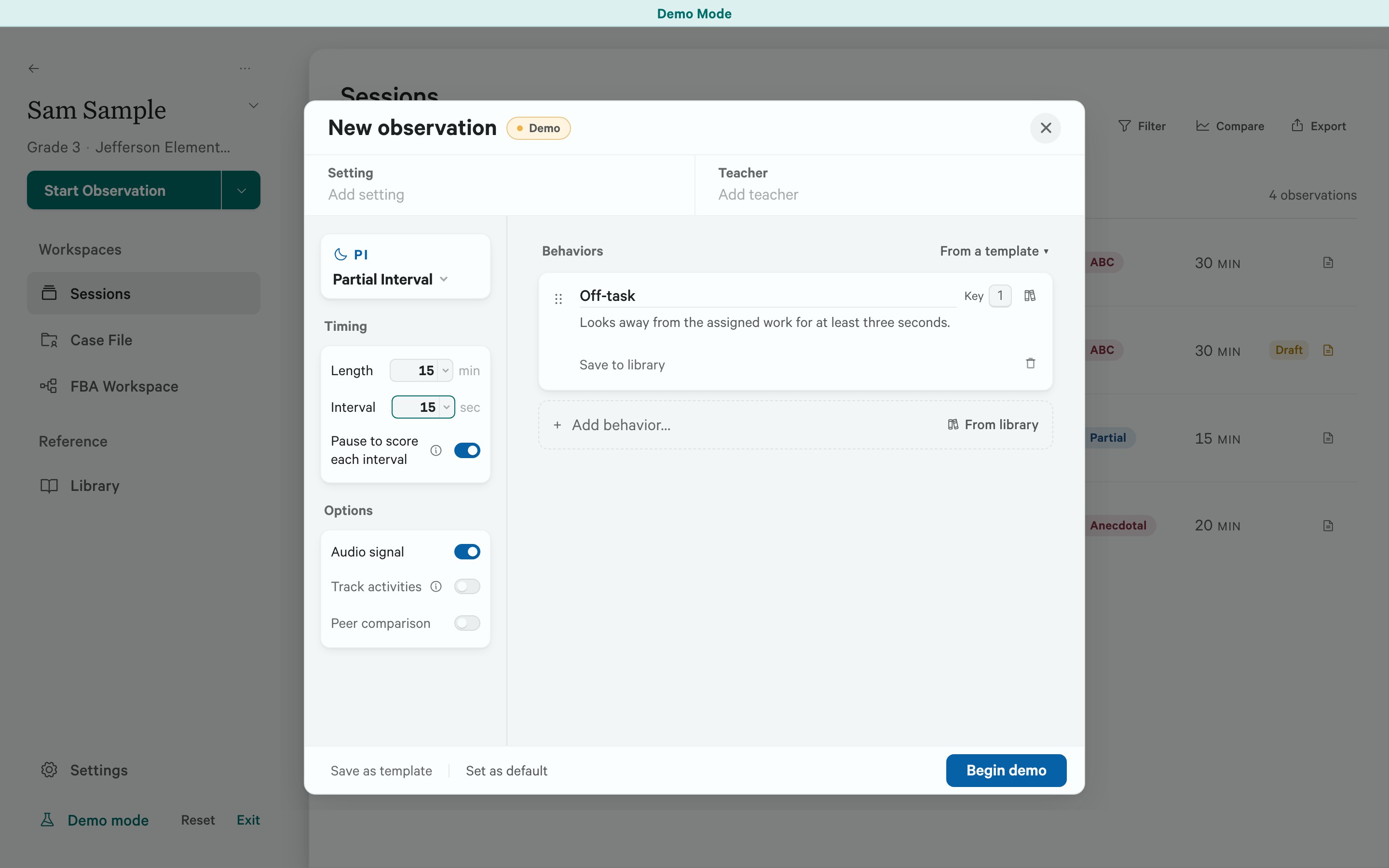This screenshot has width=1389, height=868.
Task: Click From library button
Action: [993, 425]
